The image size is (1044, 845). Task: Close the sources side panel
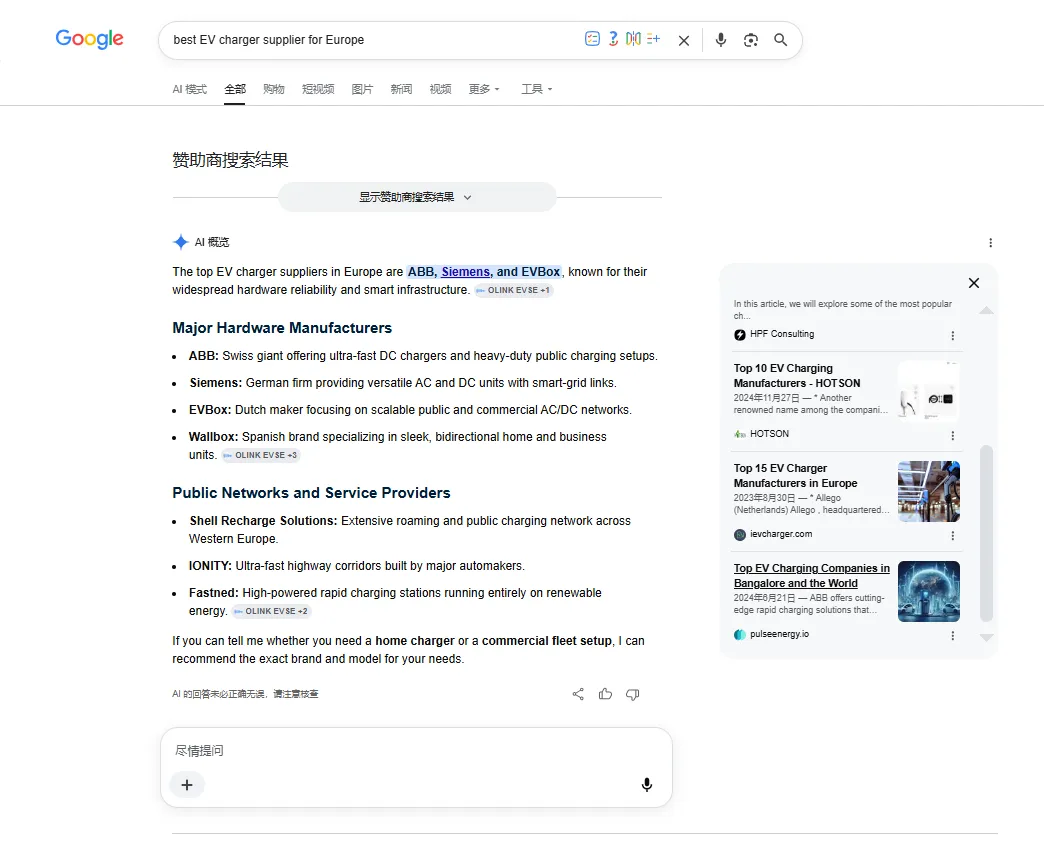[x=973, y=283]
